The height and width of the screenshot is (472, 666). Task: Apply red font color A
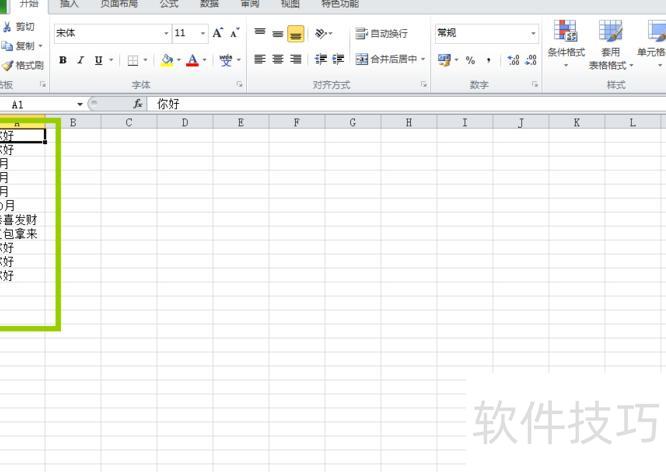pyautogui.click(x=192, y=60)
